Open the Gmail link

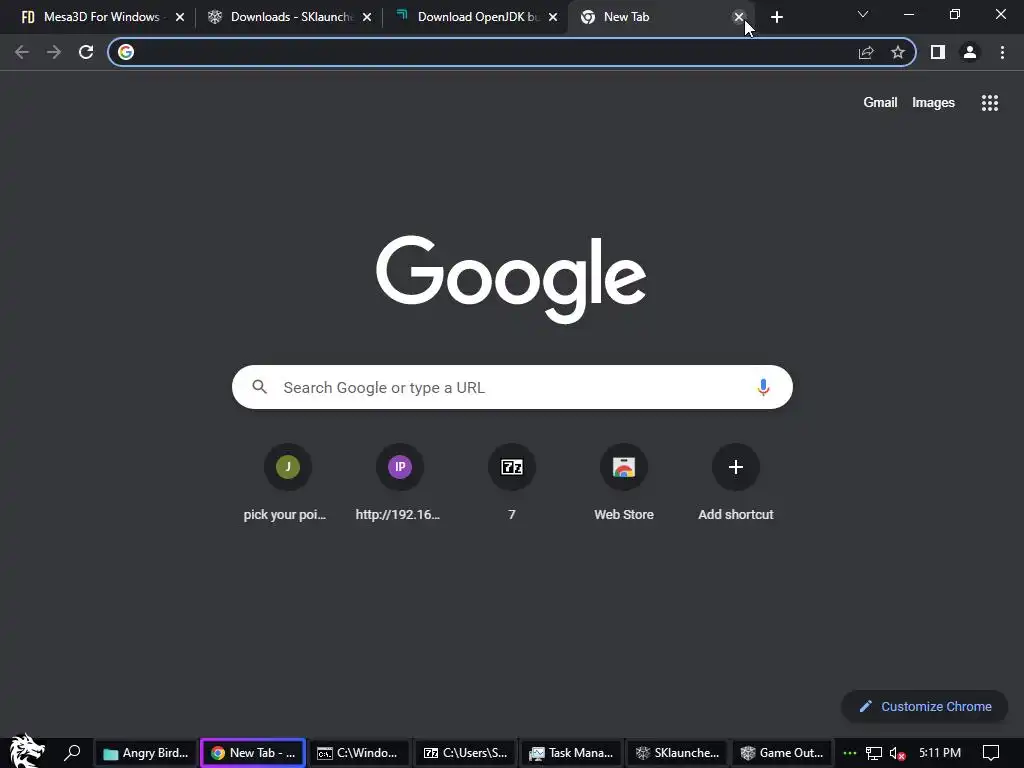pos(880,103)
